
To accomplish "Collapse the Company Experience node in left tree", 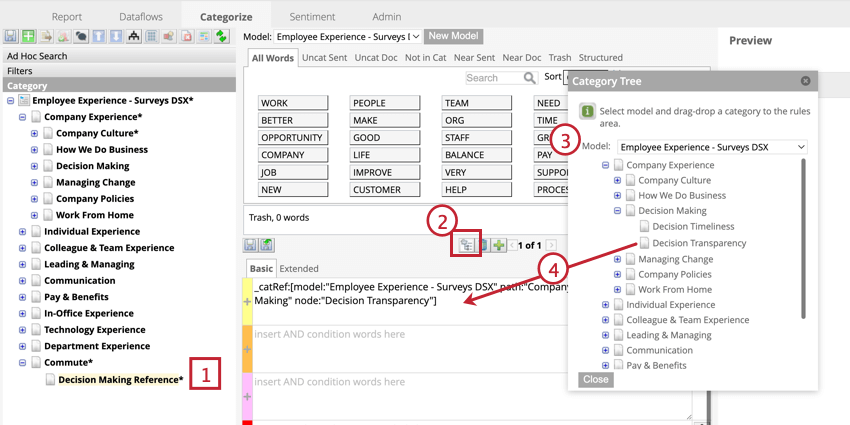I will 22,117.
